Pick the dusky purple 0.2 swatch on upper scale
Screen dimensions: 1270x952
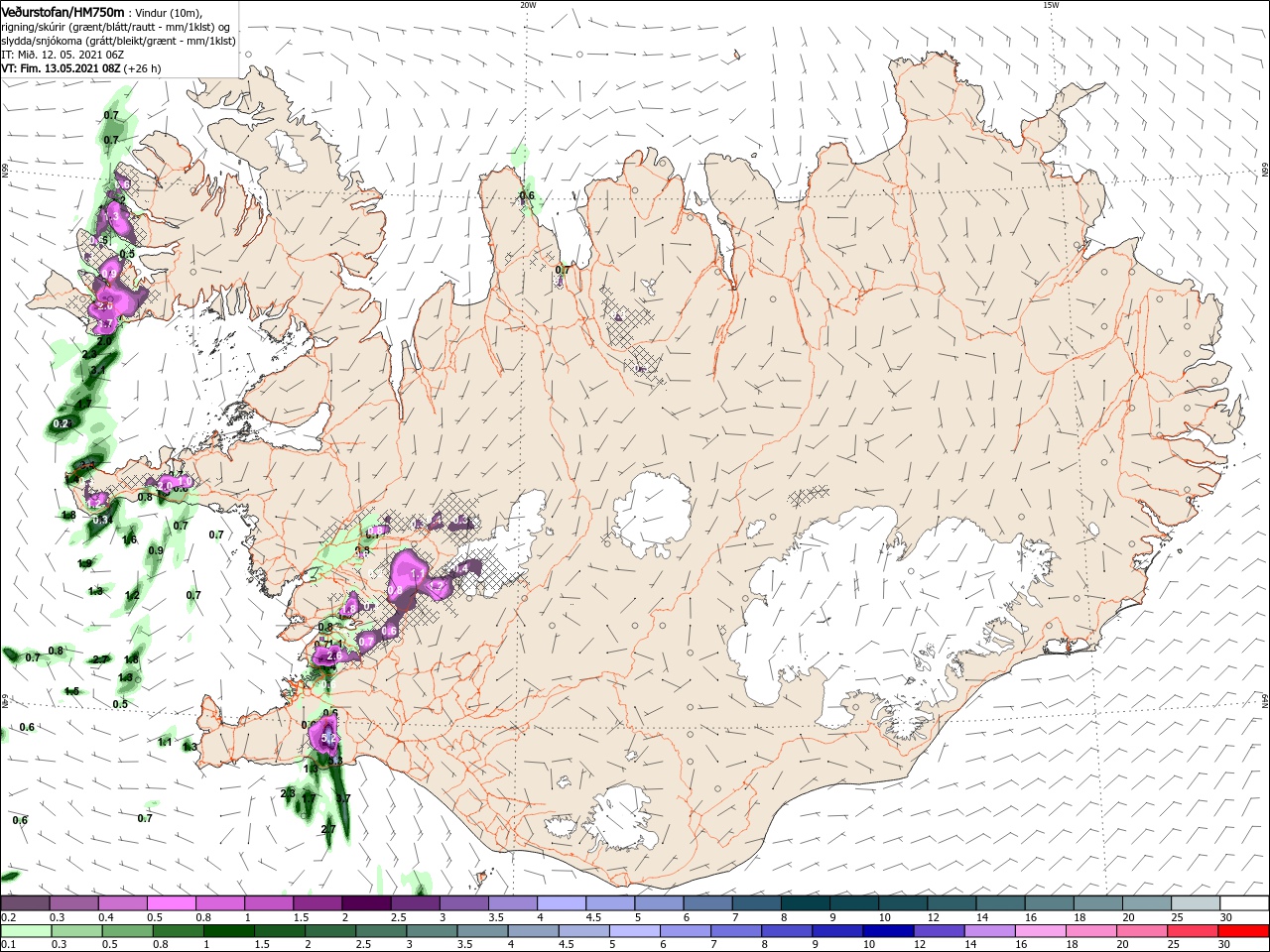tap(25, 903)
